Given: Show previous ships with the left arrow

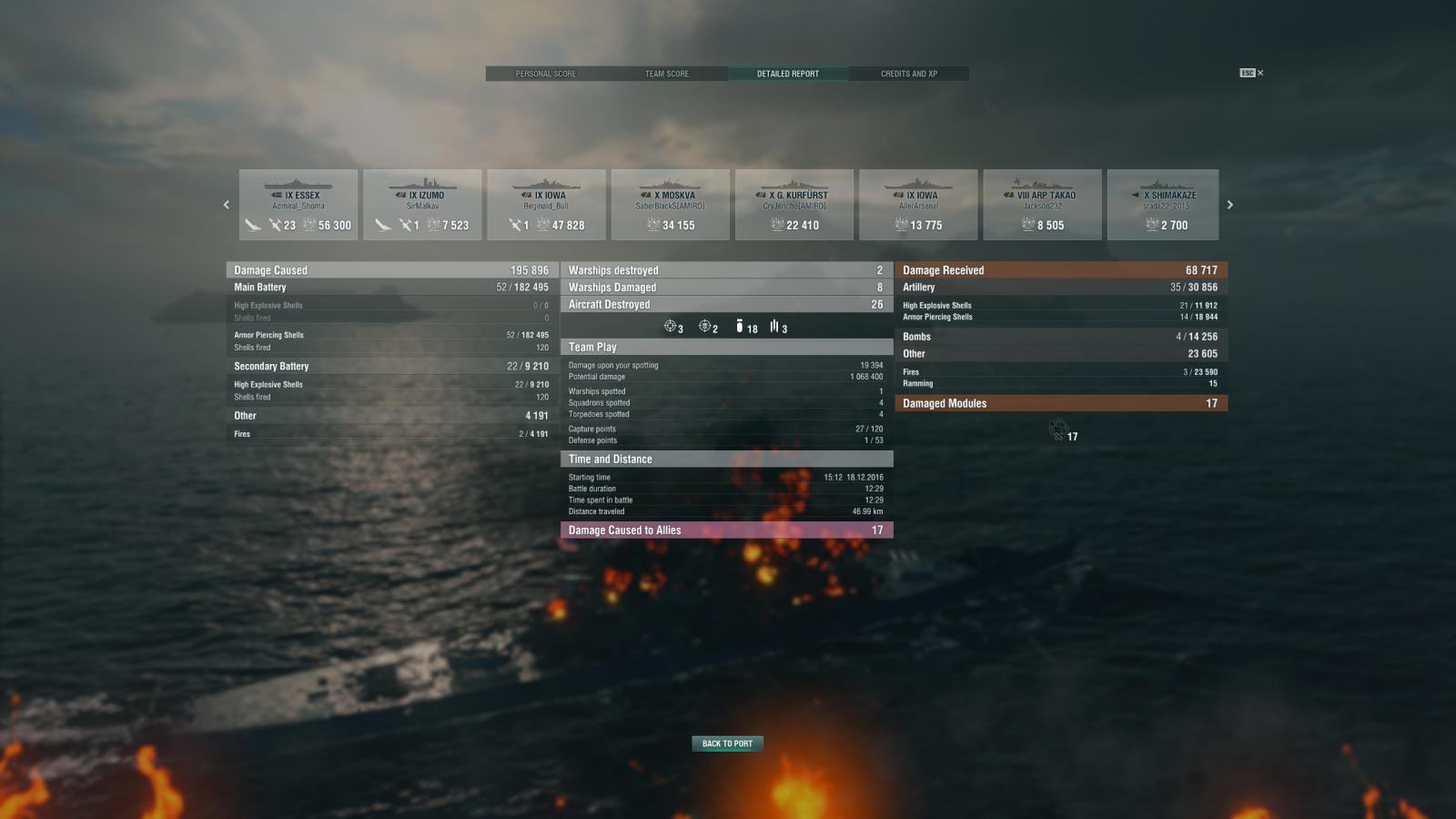Looking at the screenshot, I should point(227,205).
